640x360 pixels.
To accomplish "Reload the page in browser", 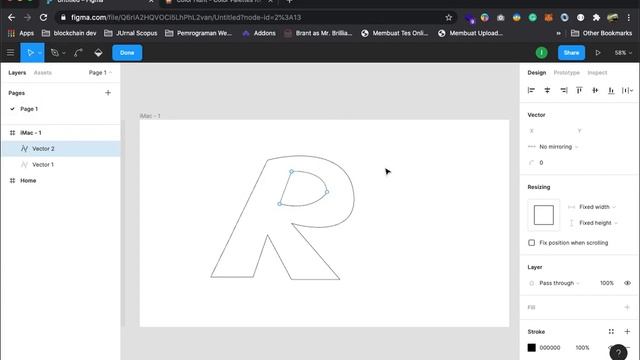I will 43,18.
